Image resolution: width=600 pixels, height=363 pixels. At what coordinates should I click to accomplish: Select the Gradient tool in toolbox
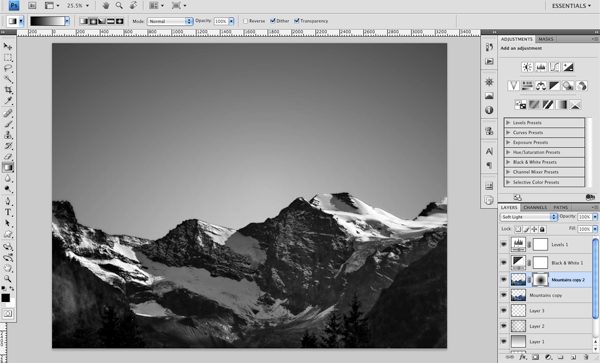(x=8, y=167)
